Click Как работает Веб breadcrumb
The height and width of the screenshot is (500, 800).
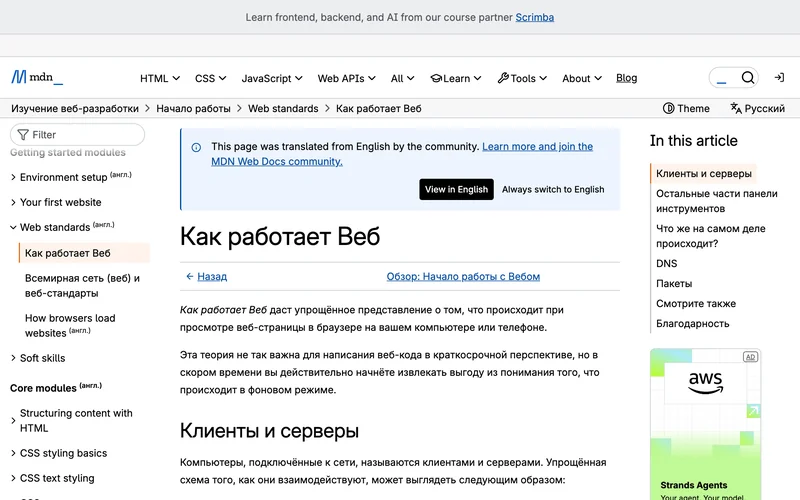tap(379, 108)
